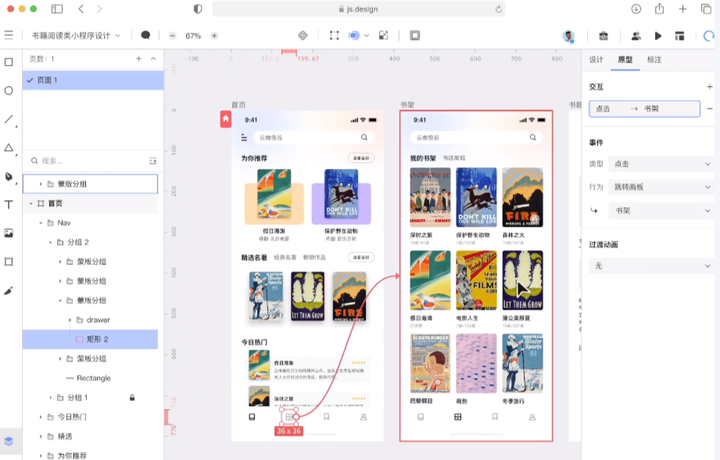Select the 精选 layer group

pyautogui.click(x=90, y=436)
